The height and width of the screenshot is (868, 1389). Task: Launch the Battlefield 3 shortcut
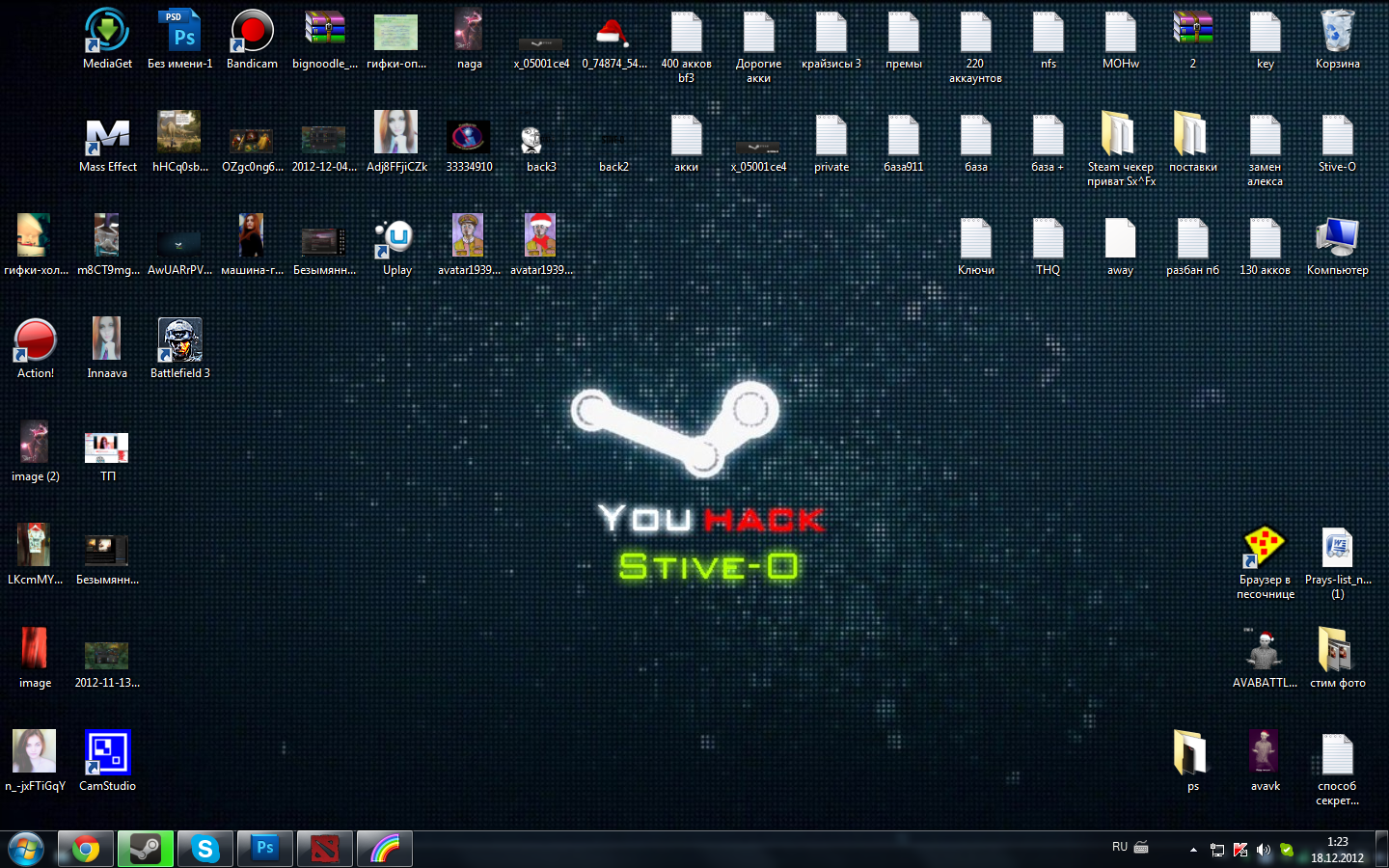tap(179, 348)
